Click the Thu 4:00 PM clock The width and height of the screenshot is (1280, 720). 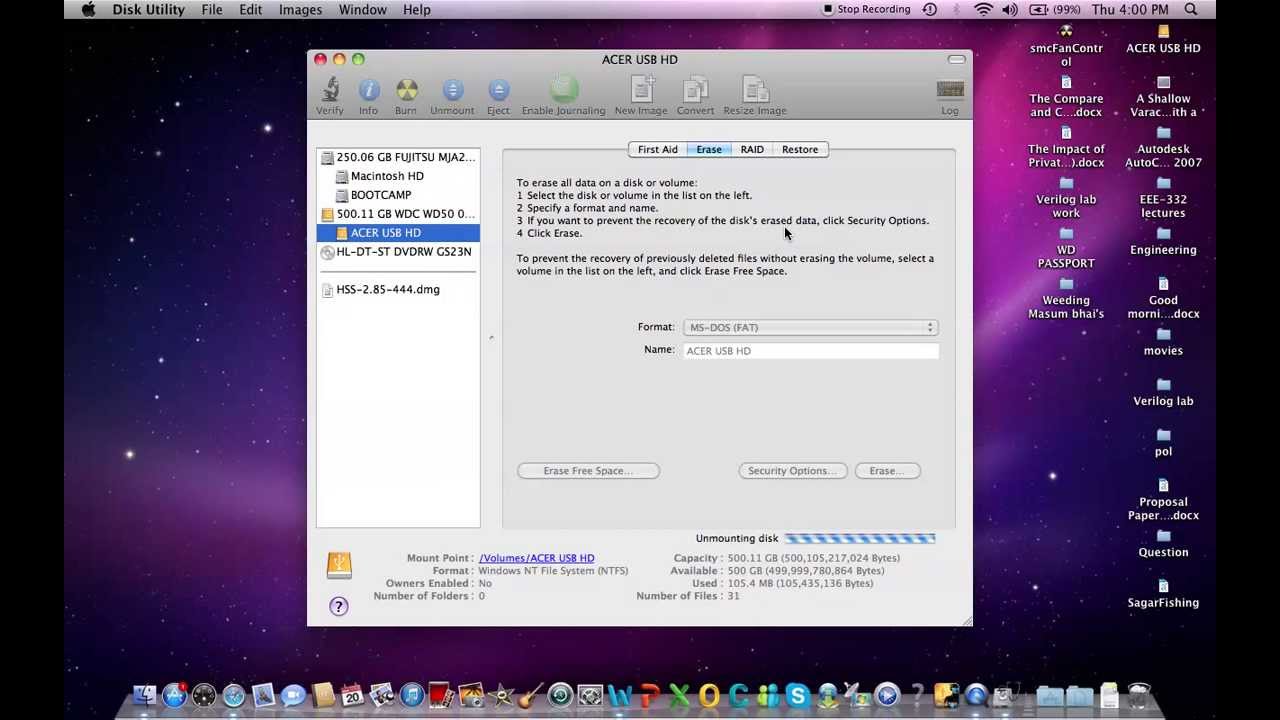coord(1130,9)
